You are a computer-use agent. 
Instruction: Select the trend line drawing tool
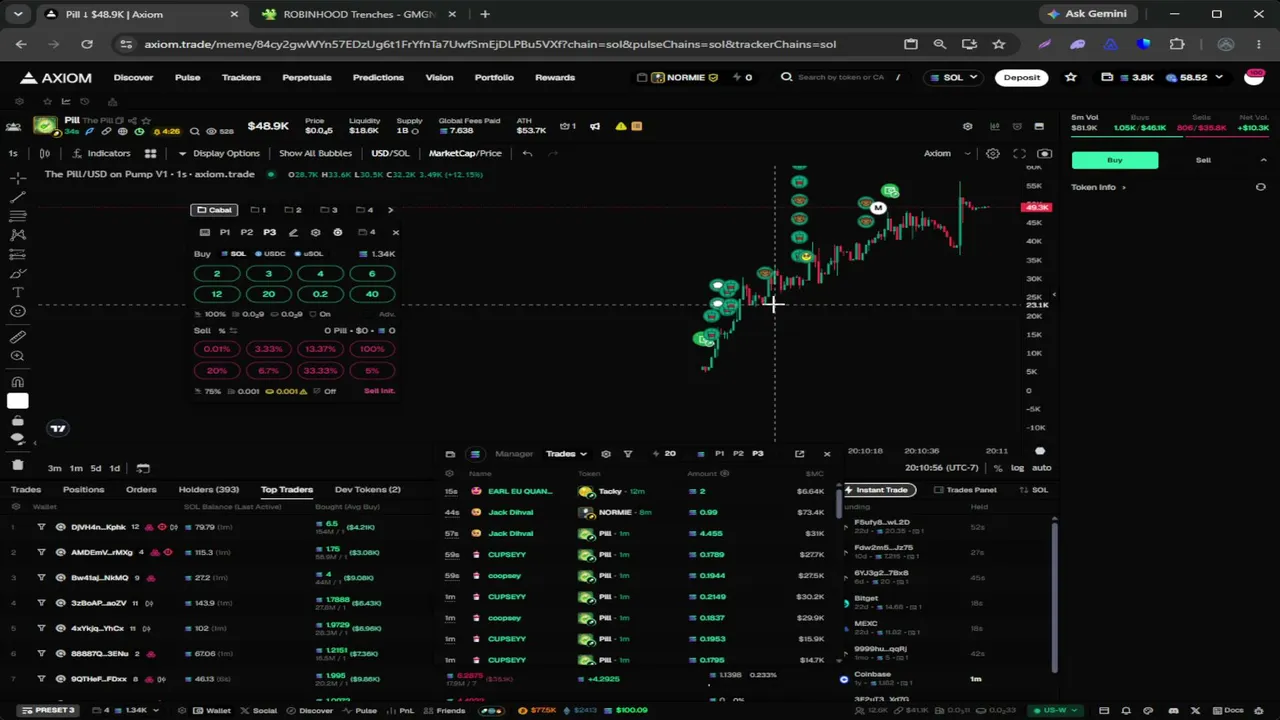point(17,197)
